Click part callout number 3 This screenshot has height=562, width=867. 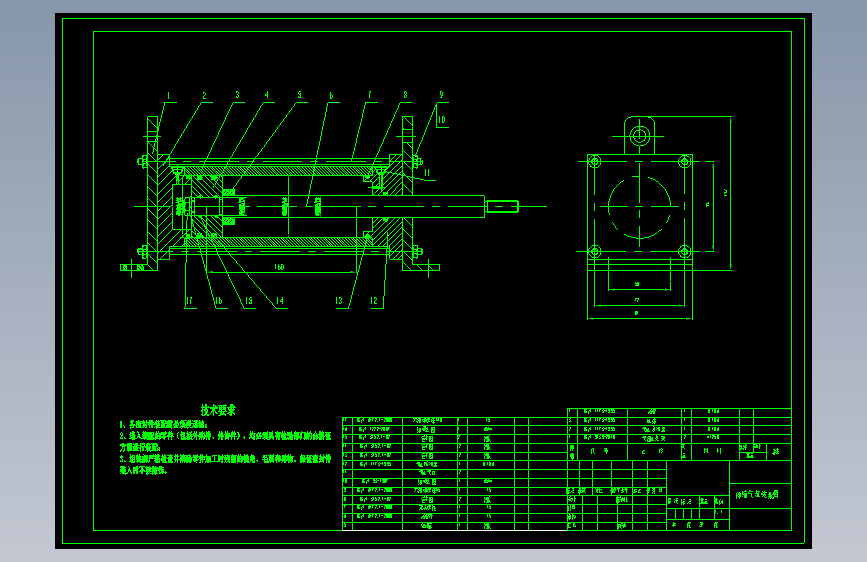pos(237,95)
